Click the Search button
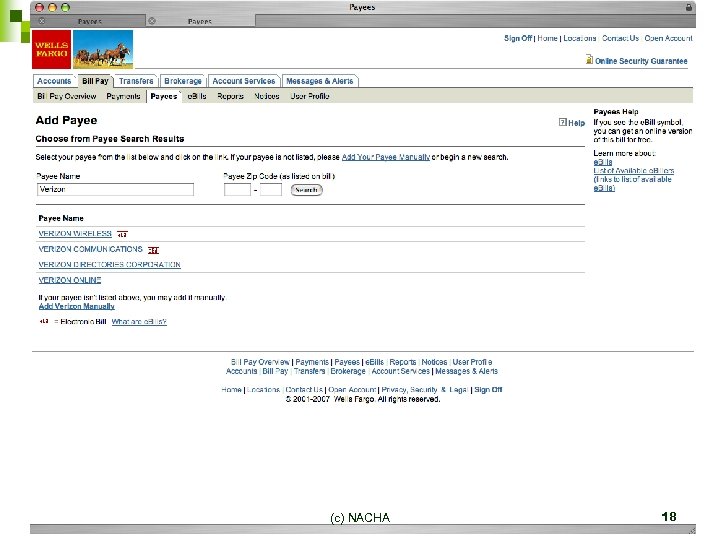Screen dimensions: 720x540 306,190
